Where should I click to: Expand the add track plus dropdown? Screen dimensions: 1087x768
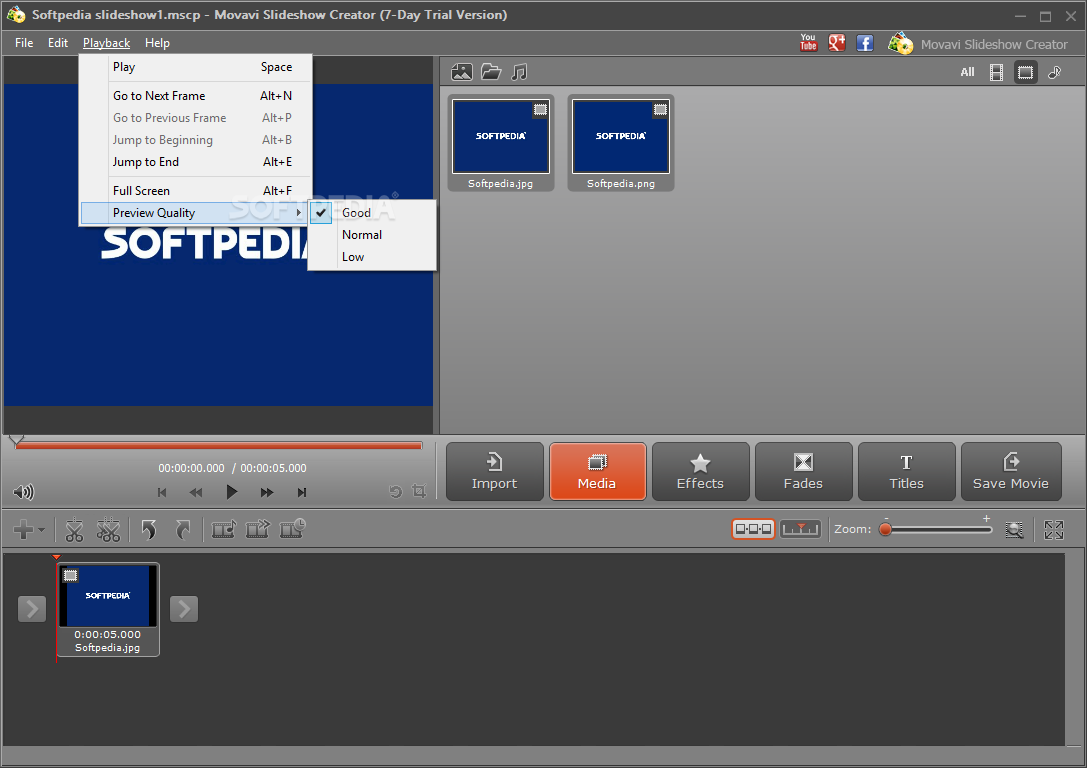29,530
